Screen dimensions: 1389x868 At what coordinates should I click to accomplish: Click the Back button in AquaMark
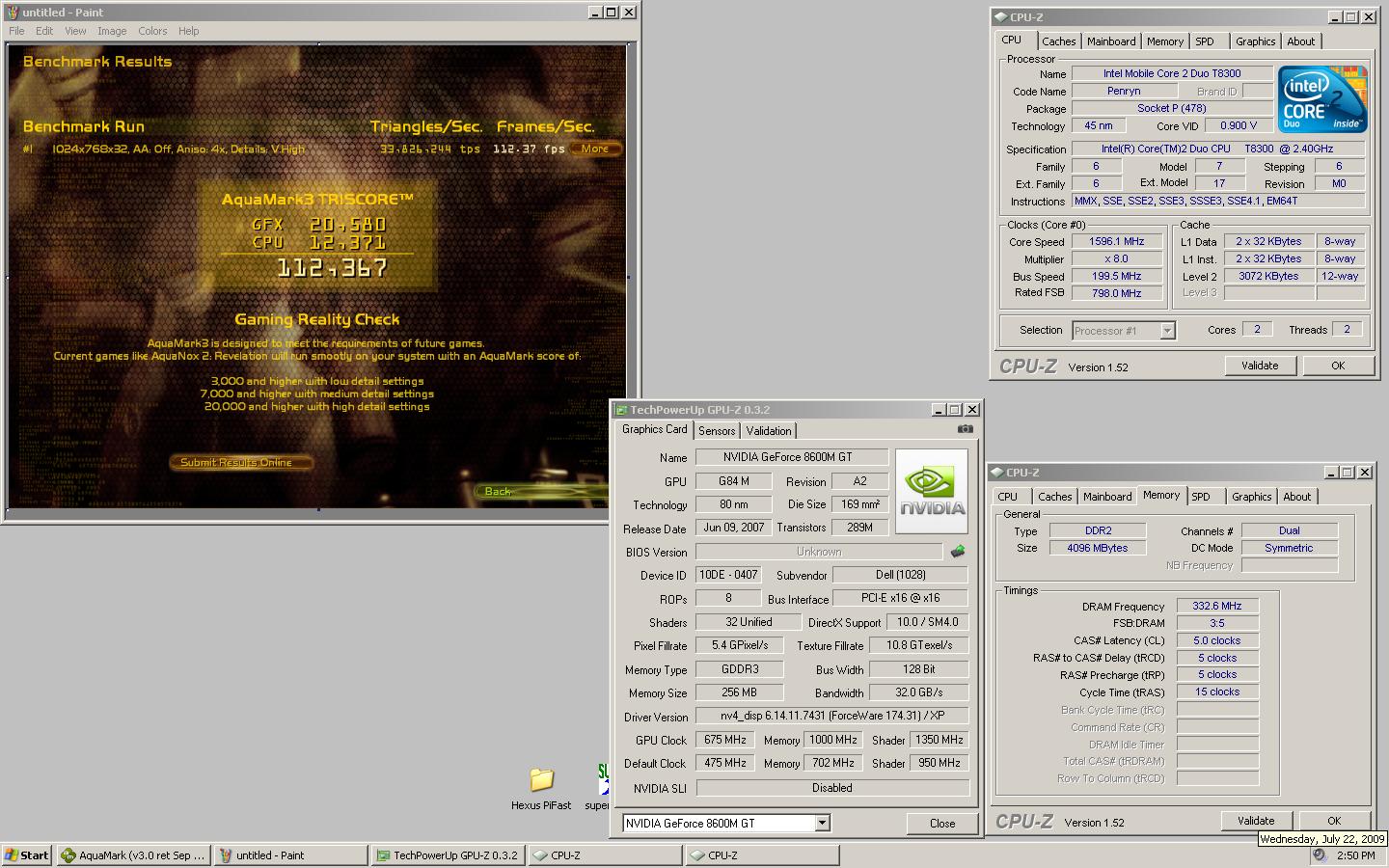[540, 491]
